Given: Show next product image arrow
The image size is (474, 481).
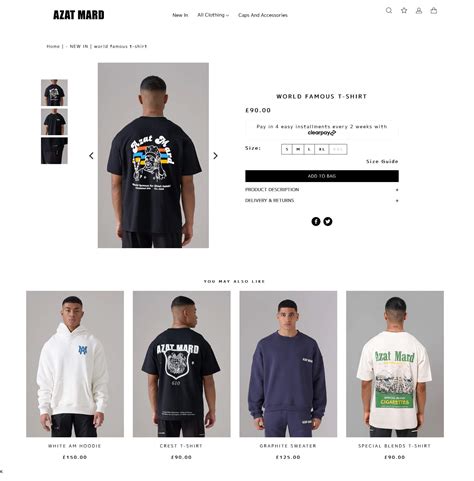Looking at the screenshot, I should [215, 156].
